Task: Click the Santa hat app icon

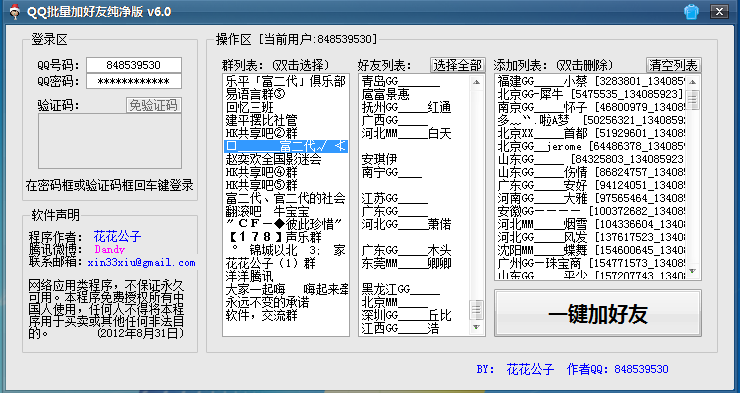Action: [15, 11]
